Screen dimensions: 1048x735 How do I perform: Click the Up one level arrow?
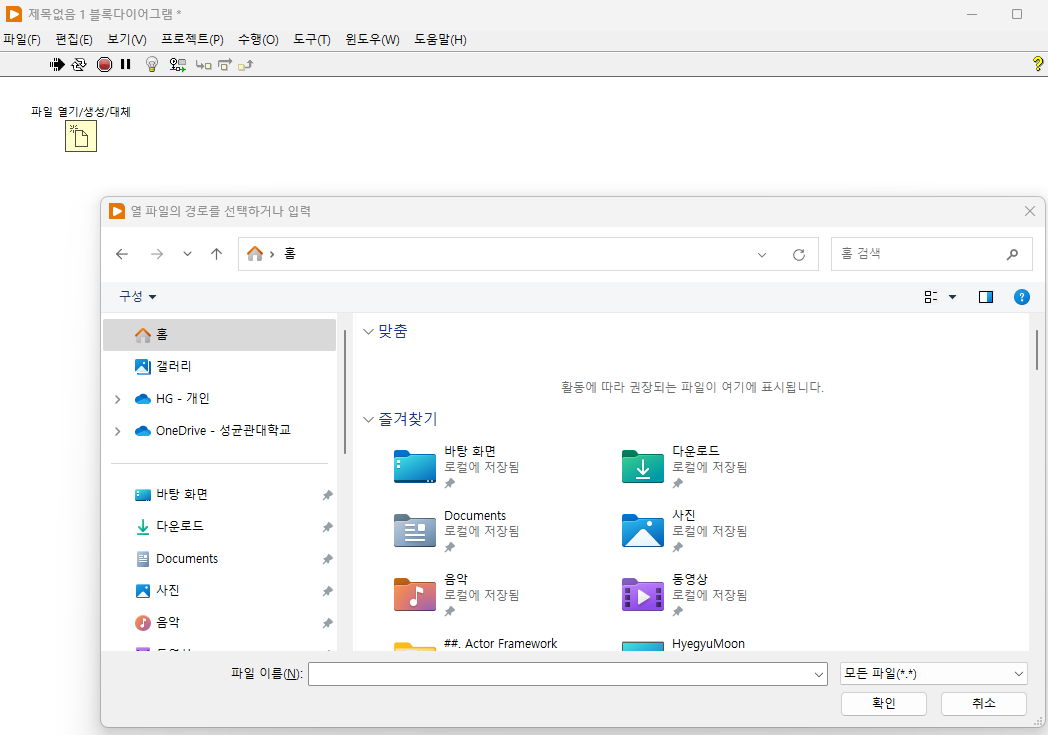[216, 254]
